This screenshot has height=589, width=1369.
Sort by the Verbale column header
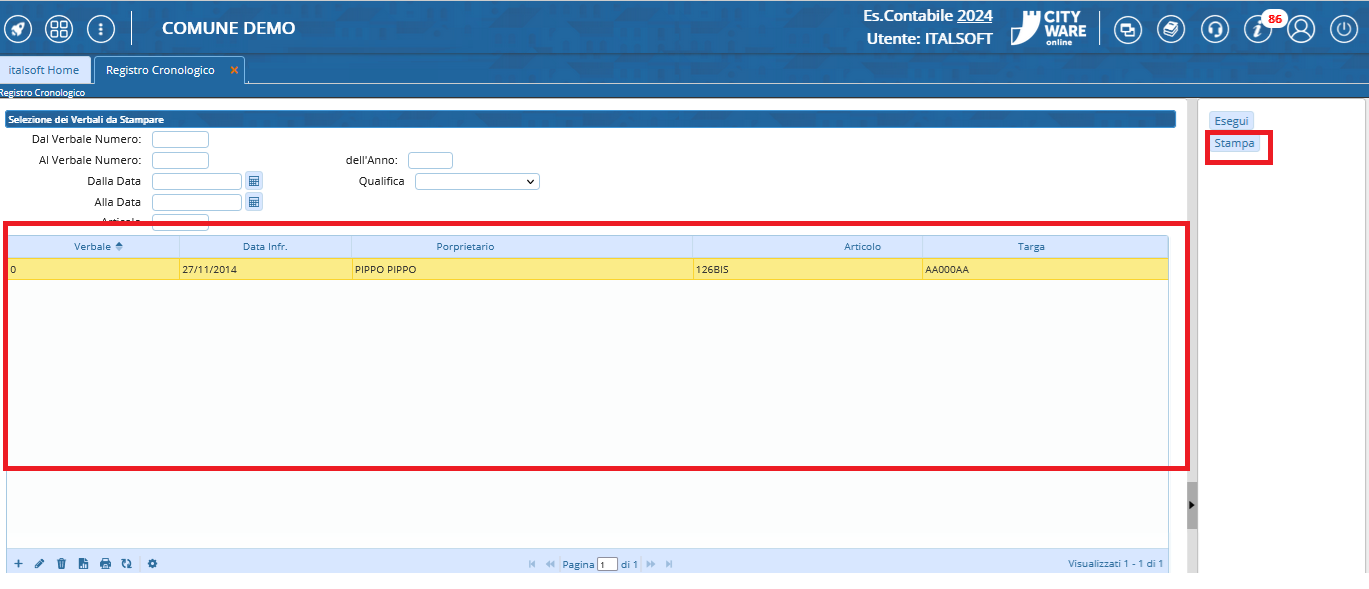93,246
